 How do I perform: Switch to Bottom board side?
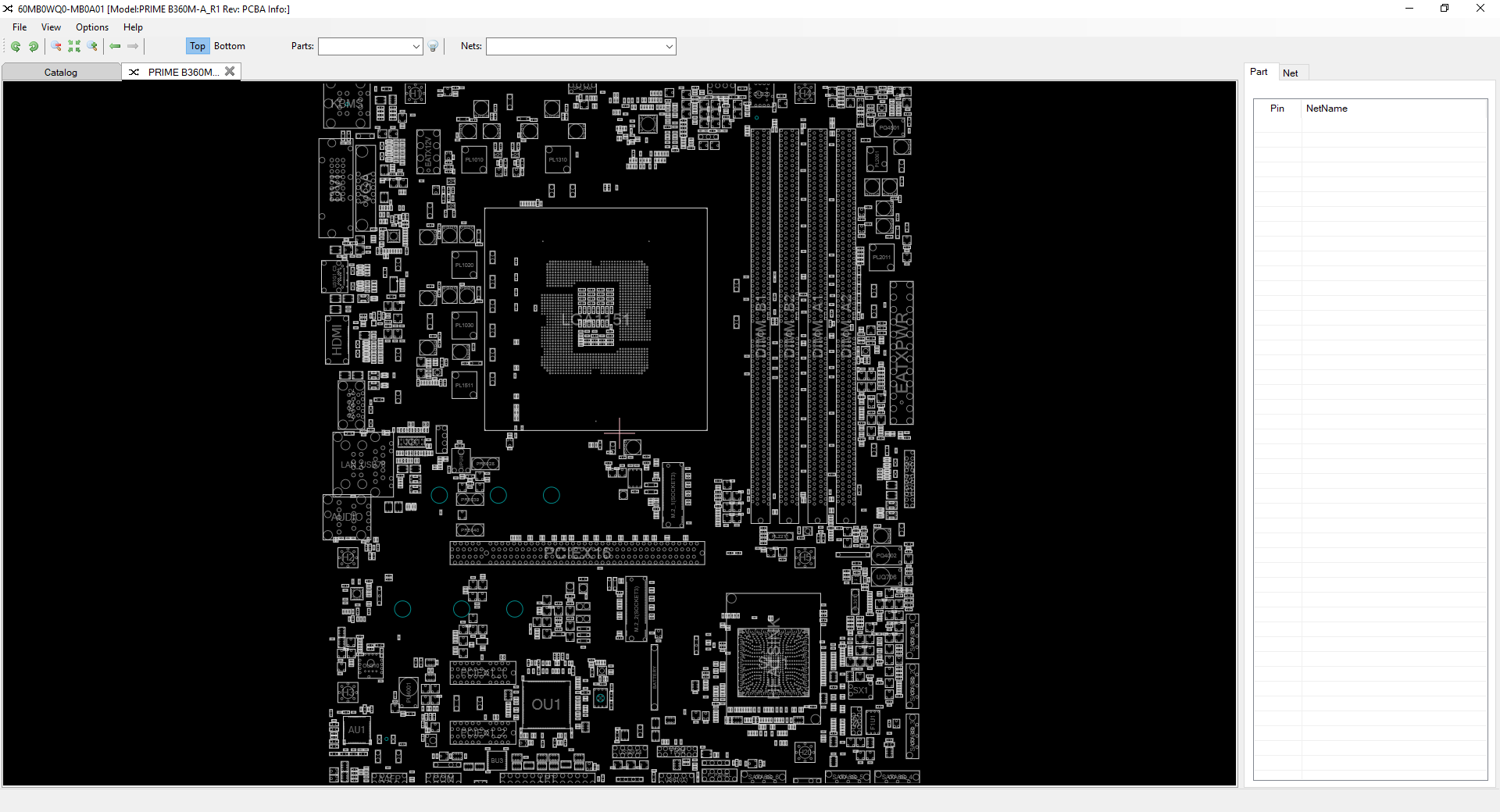(230, 46)
